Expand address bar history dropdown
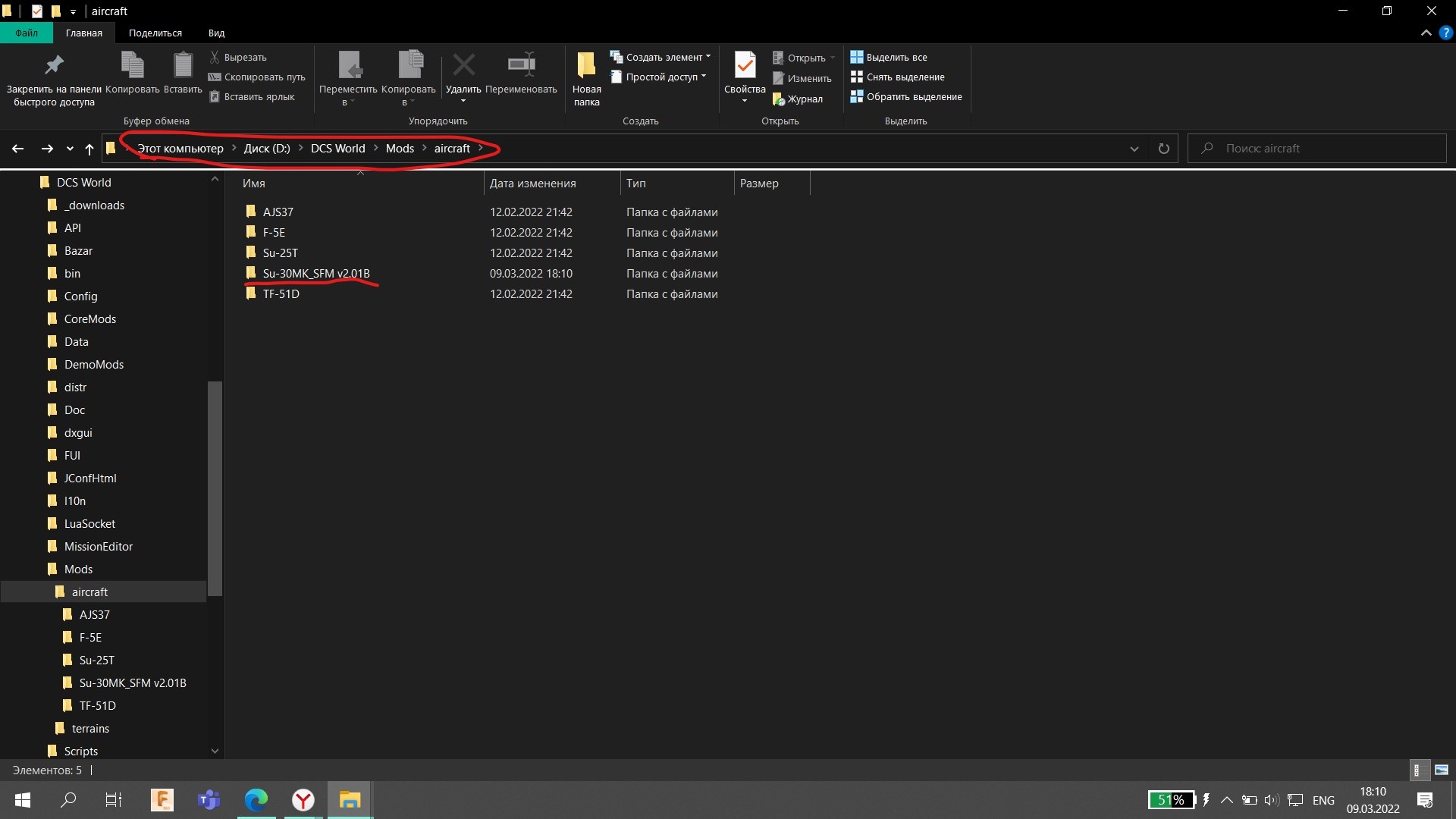 coord(1134,149)
